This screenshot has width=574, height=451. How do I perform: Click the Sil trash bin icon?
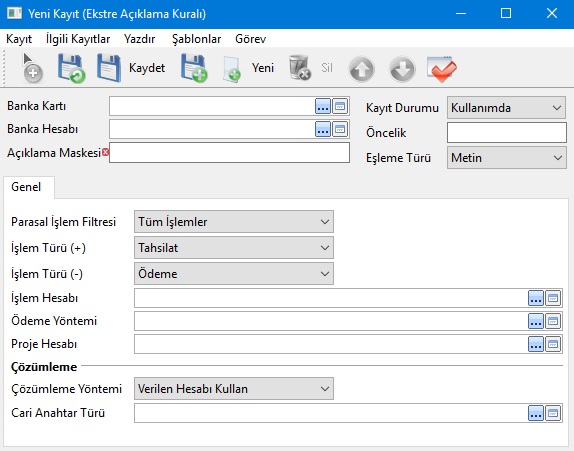[300, 68]
